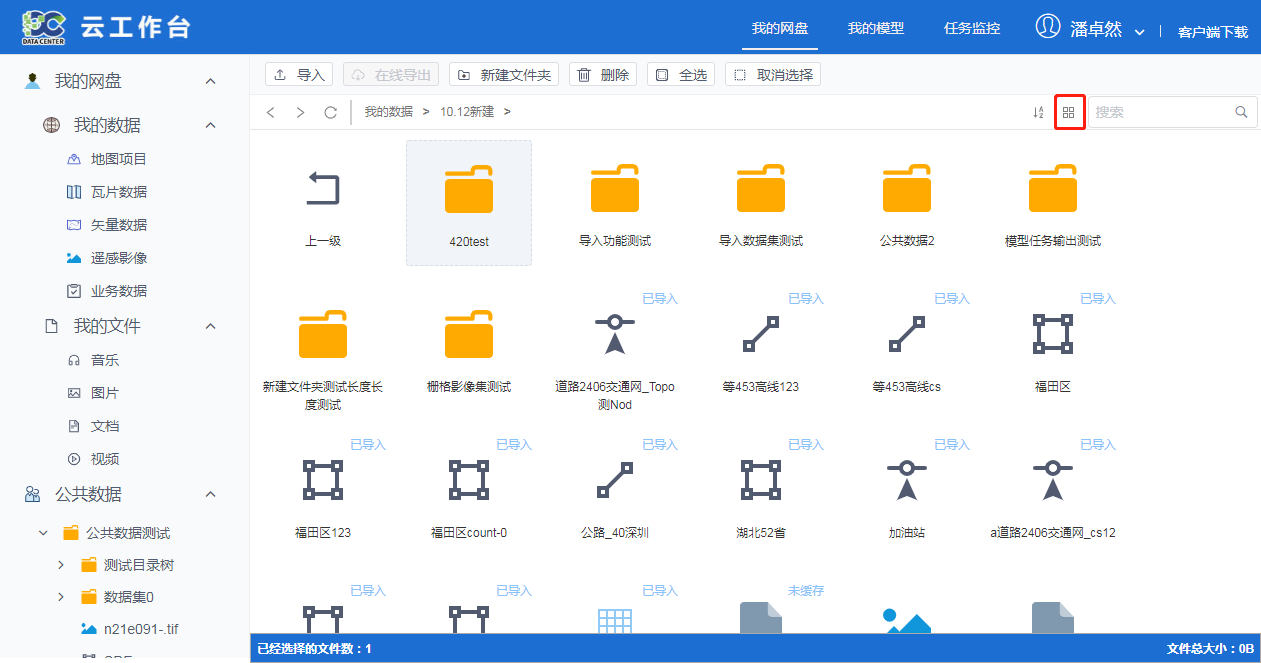Switch to 任务监控 tab

click(972, 28)
